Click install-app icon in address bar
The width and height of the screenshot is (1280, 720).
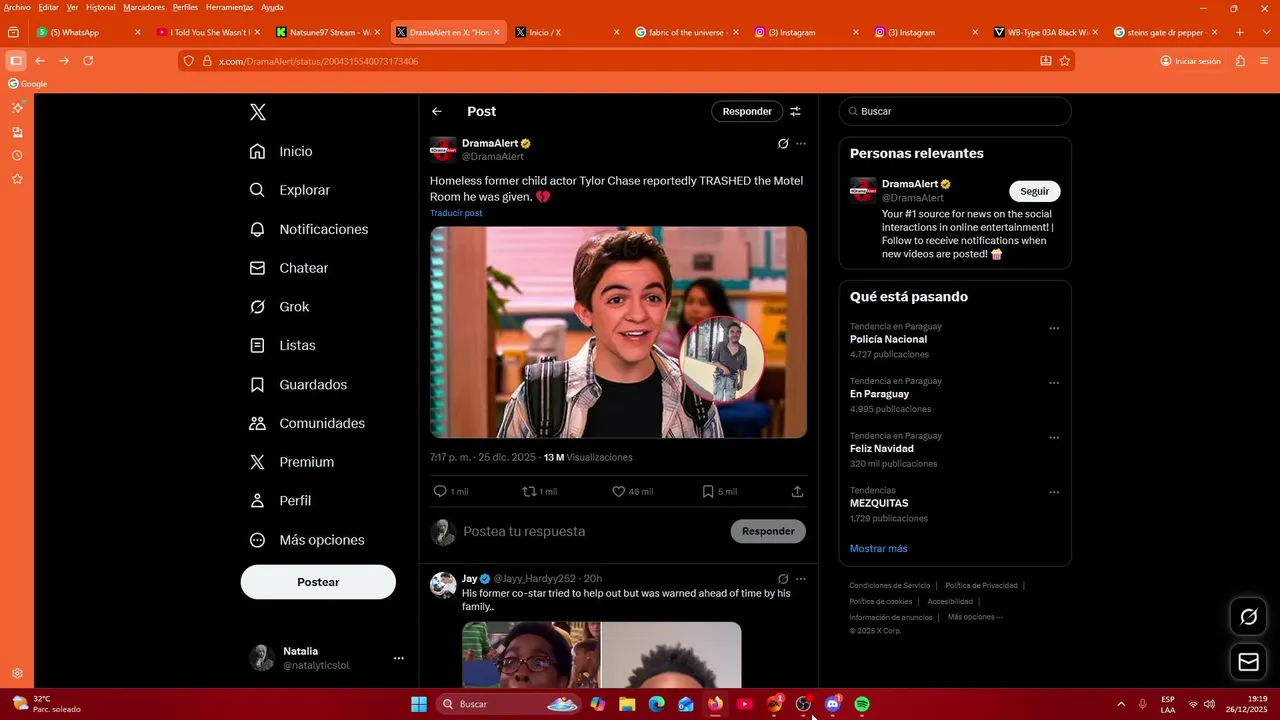click(x=1046, y=61)
